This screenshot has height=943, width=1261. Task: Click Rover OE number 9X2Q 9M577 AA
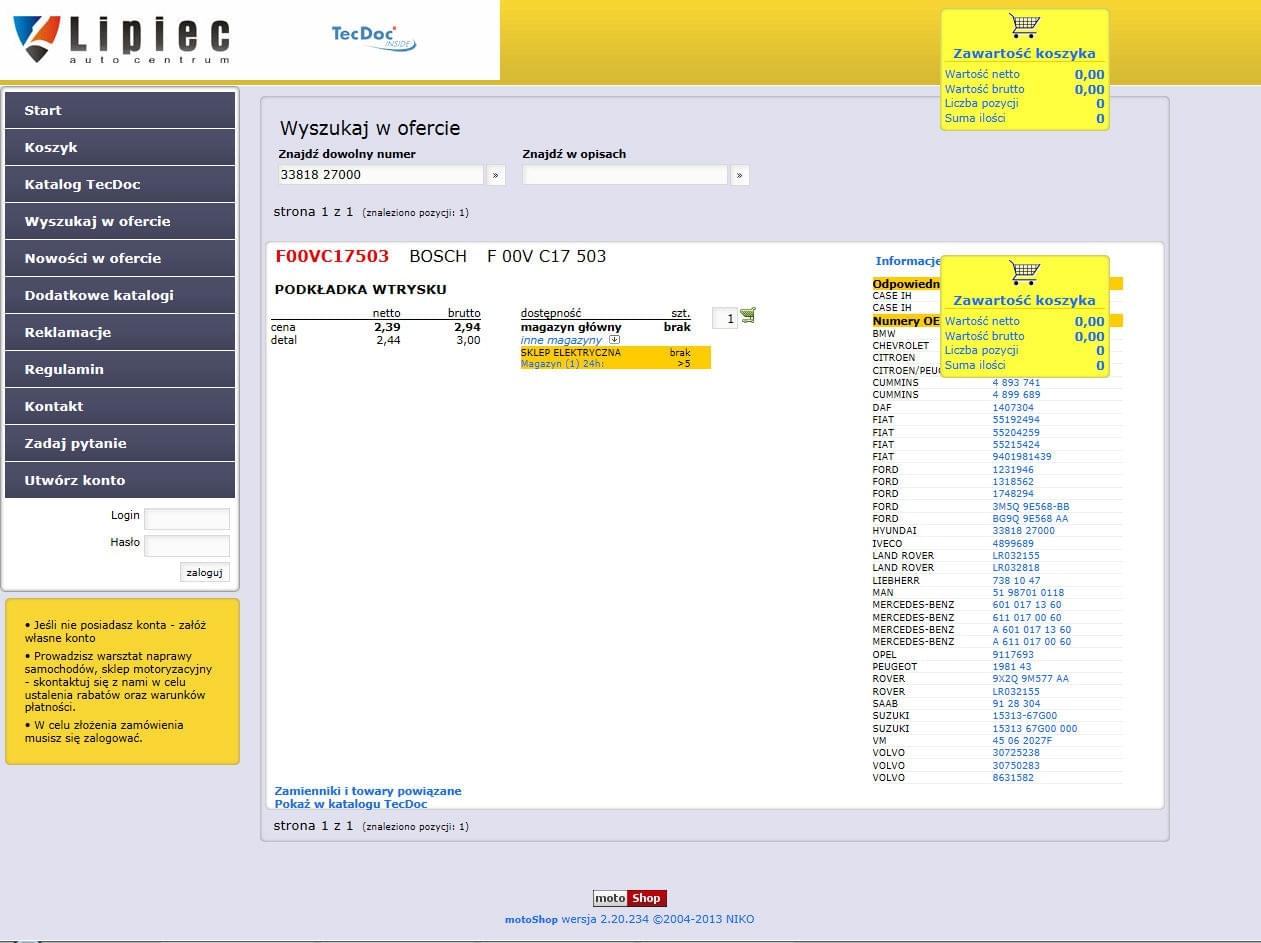coord(1030,679)
